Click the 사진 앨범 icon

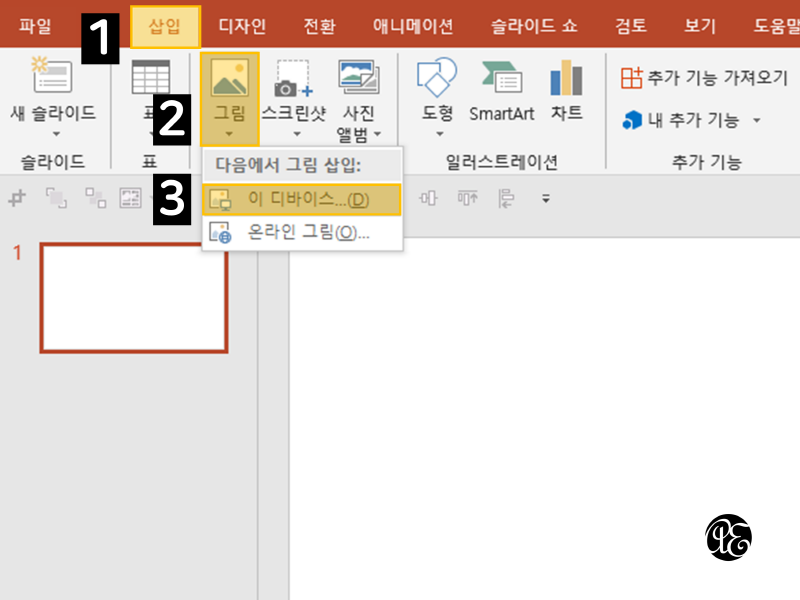coord(359,77)
